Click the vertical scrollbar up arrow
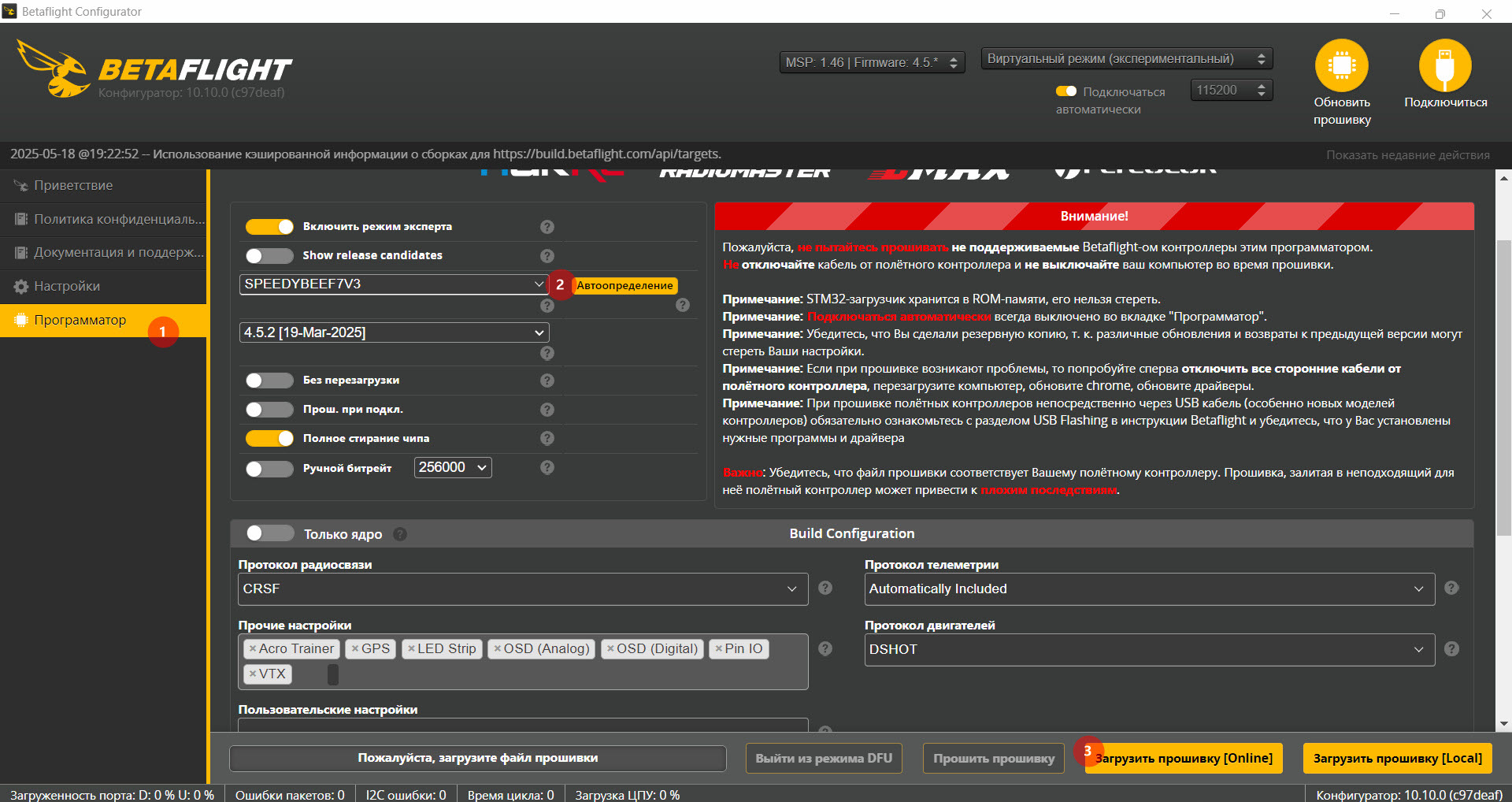Image resolution: width=1512 pixels, height=802 pixels. [1504, 178]
